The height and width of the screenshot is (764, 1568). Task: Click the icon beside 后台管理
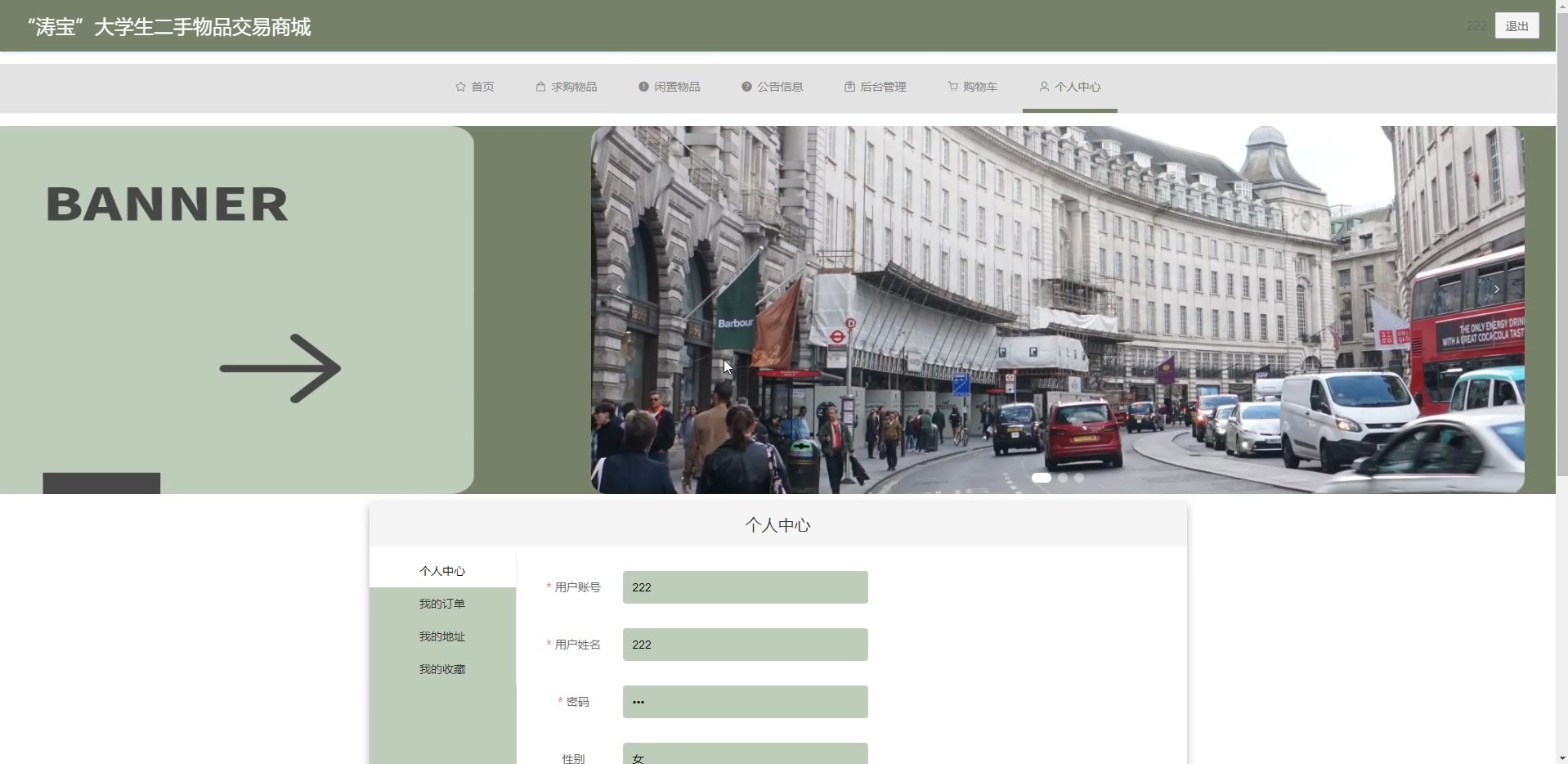(x=849, y=87)
